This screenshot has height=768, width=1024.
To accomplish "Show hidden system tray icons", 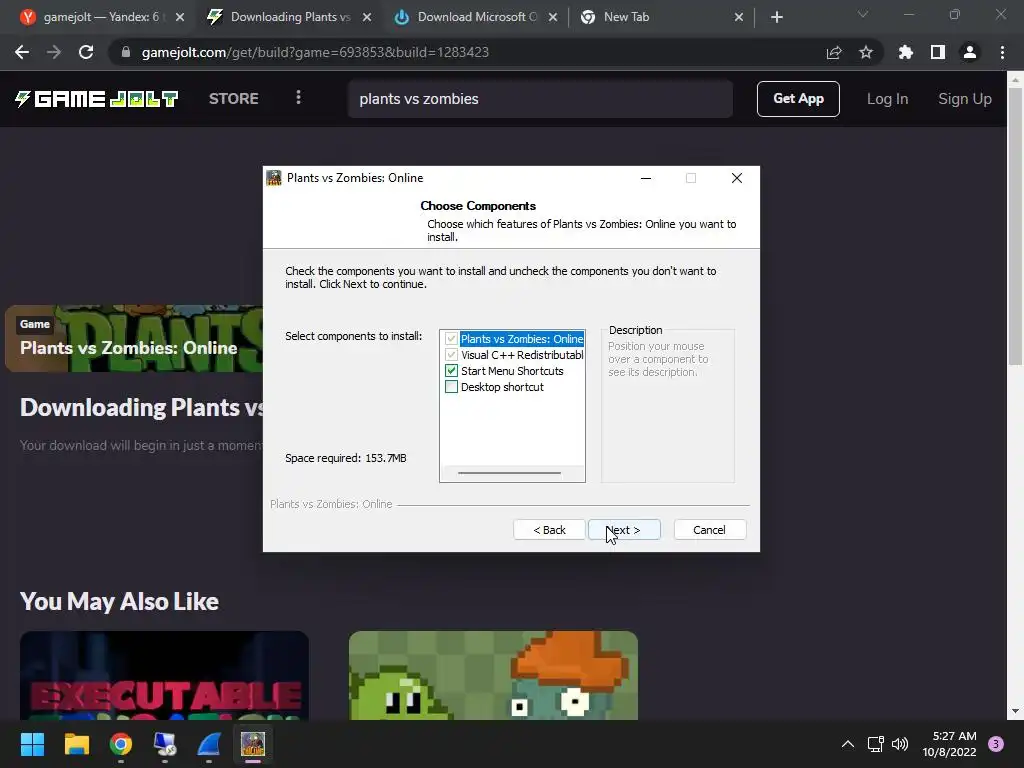I will pyautogui.click(x=848, y=744).
